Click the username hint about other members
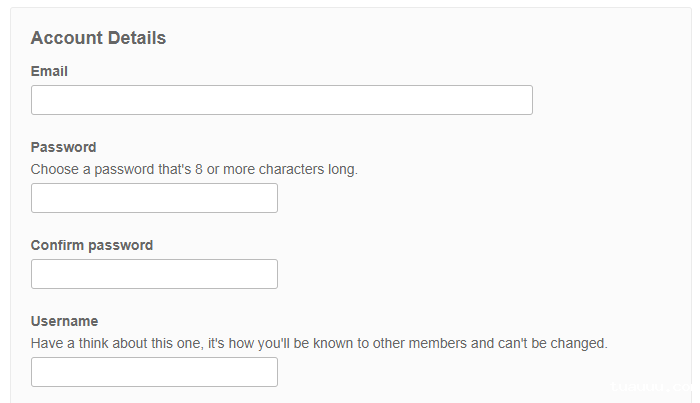This screenshot has width=700, height=403. pos(319,343)
